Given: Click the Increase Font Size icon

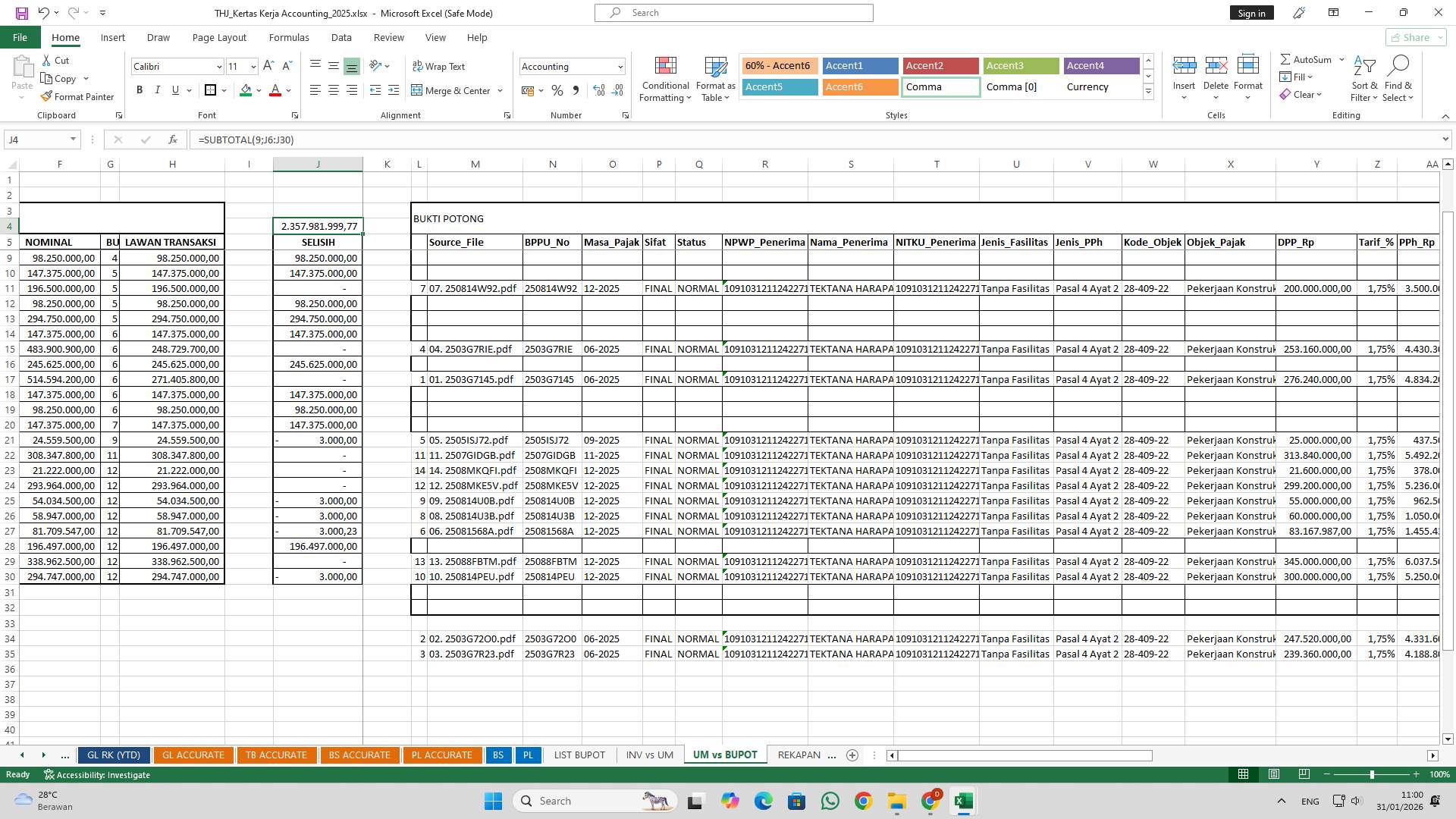Looking at the screenshot, I should pyautogui.click(x=268, y=66).
